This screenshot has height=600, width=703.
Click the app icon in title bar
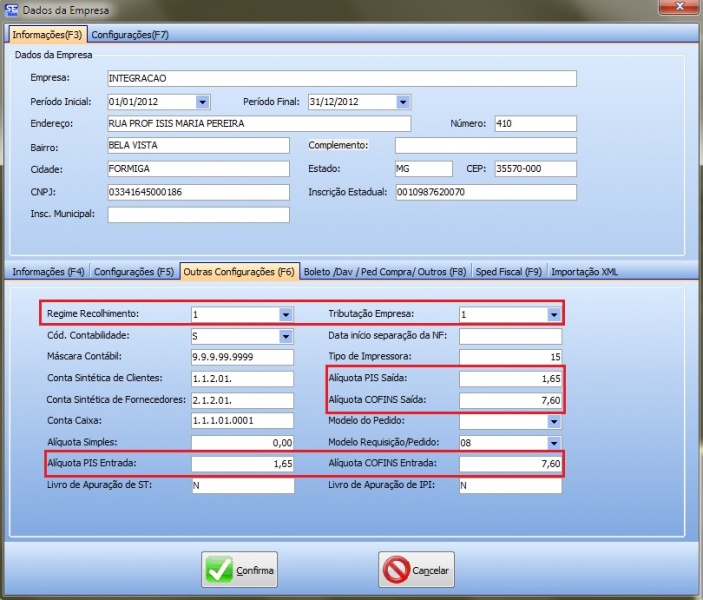11,10
